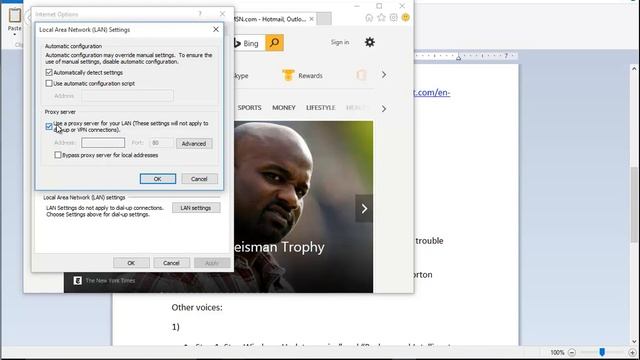Adjust the Word zoom slider handle
Viewport: 640px width, 360px height.
[x=602, y=352]
